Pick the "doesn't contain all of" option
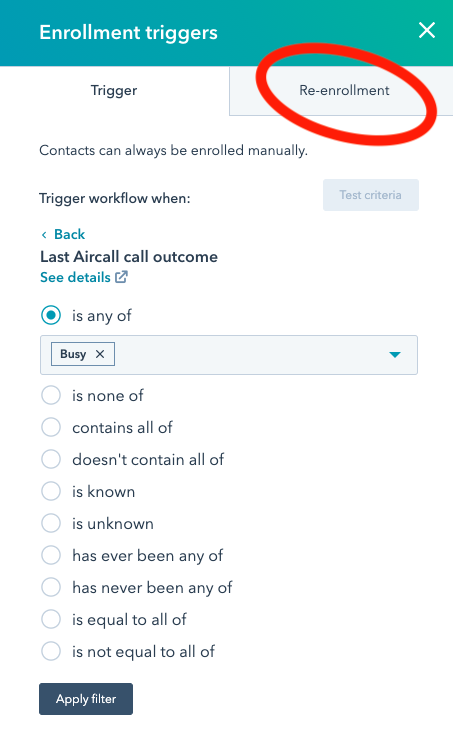453x736 pixels. (x=51, y=459)
